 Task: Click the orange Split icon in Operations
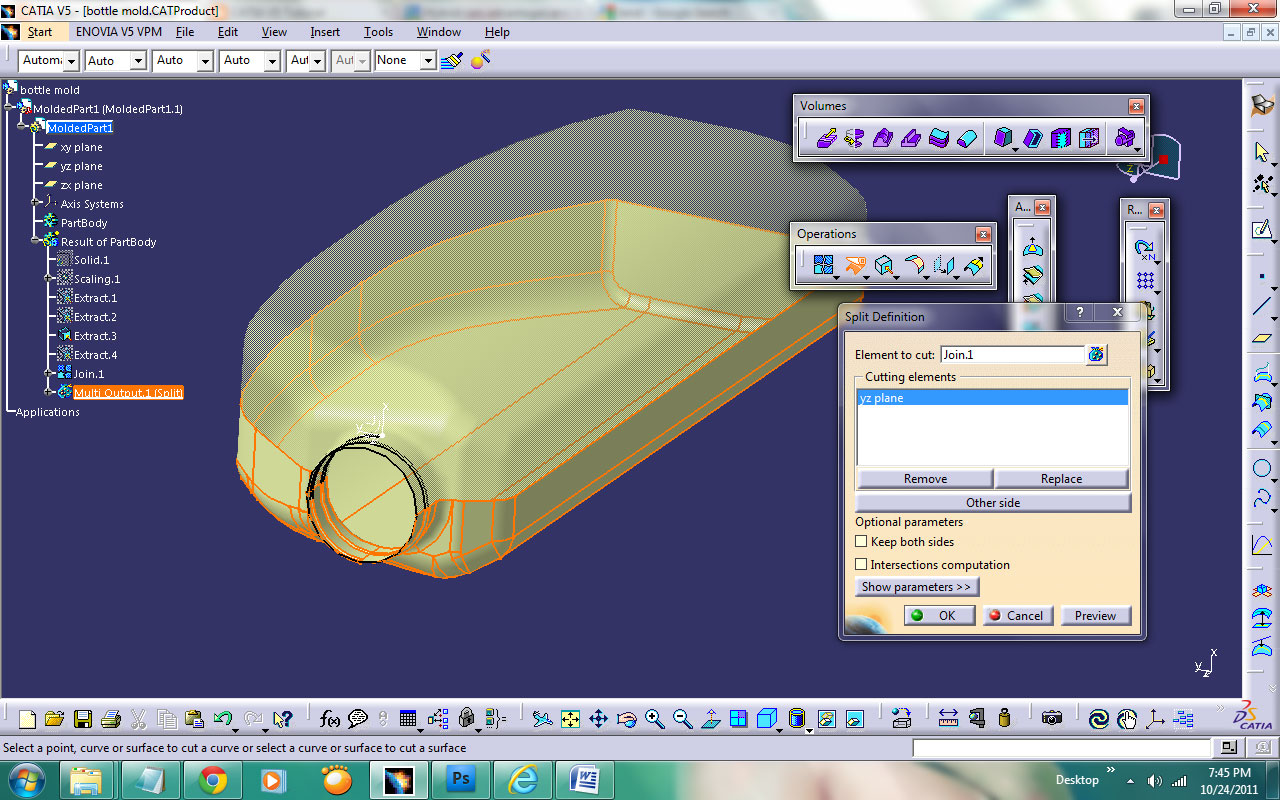pyautogui.click(x=854, y=265)
